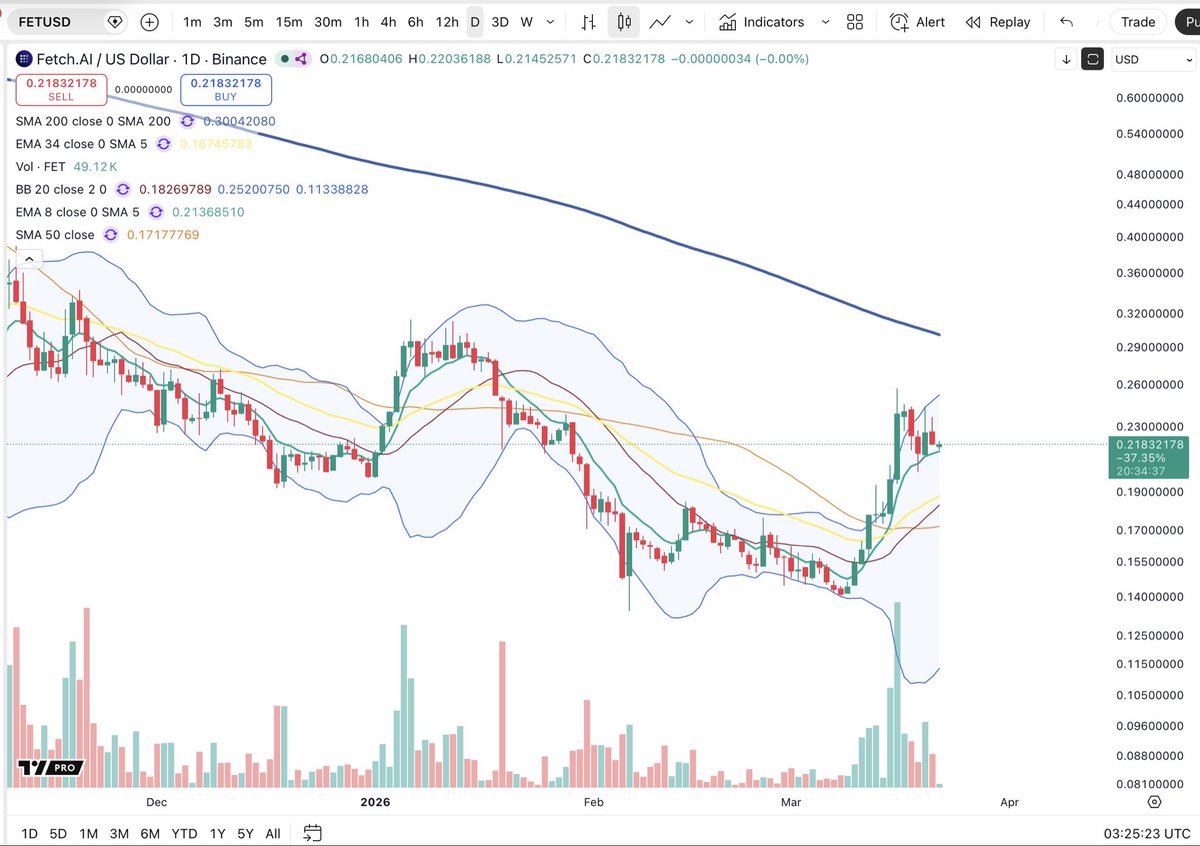
Task: Open price scale settings gear
Action: pyautogui.click(x=1155, y=802)
